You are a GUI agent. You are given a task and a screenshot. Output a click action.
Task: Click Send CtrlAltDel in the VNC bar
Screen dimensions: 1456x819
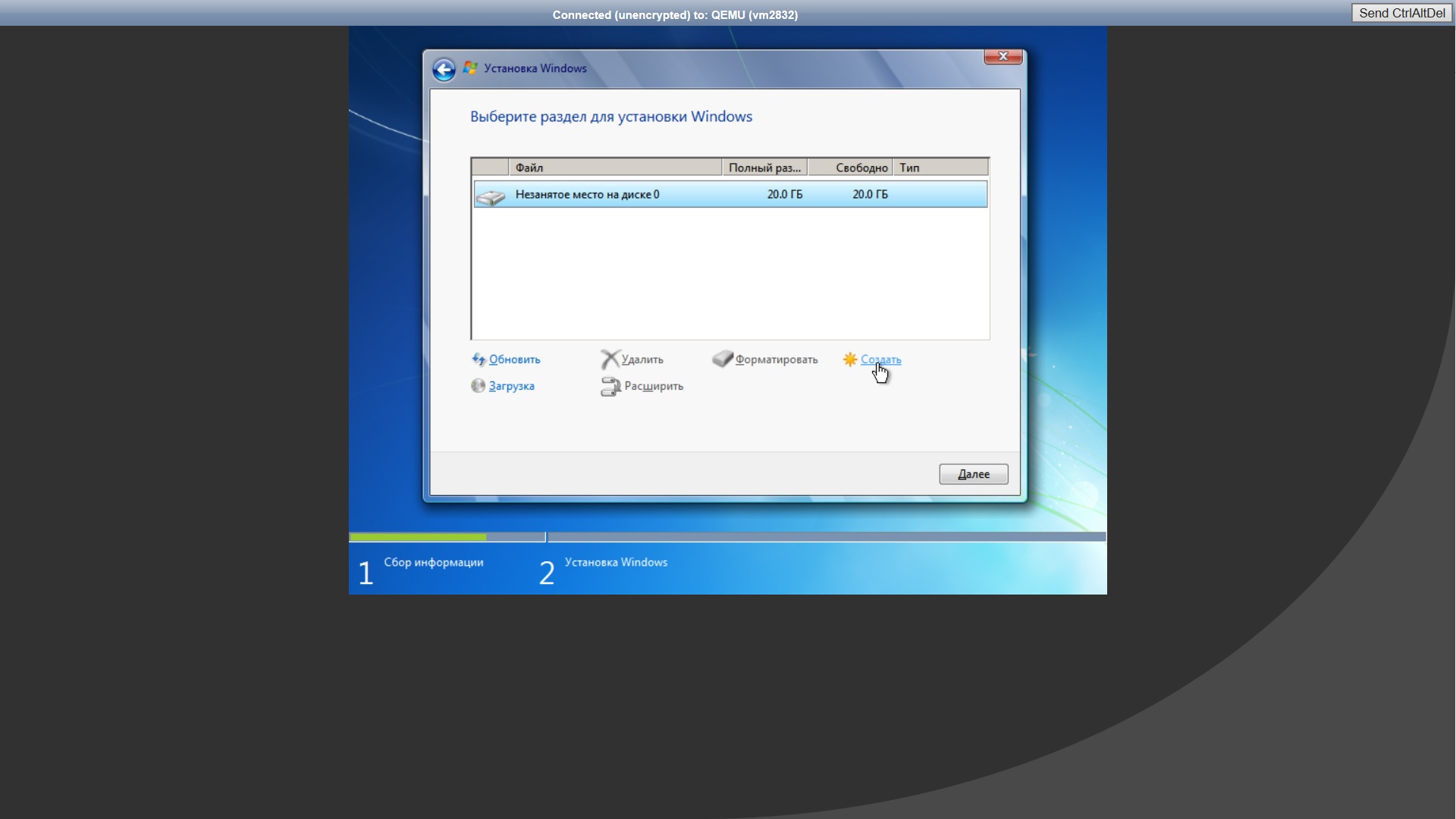[1401, 13]
